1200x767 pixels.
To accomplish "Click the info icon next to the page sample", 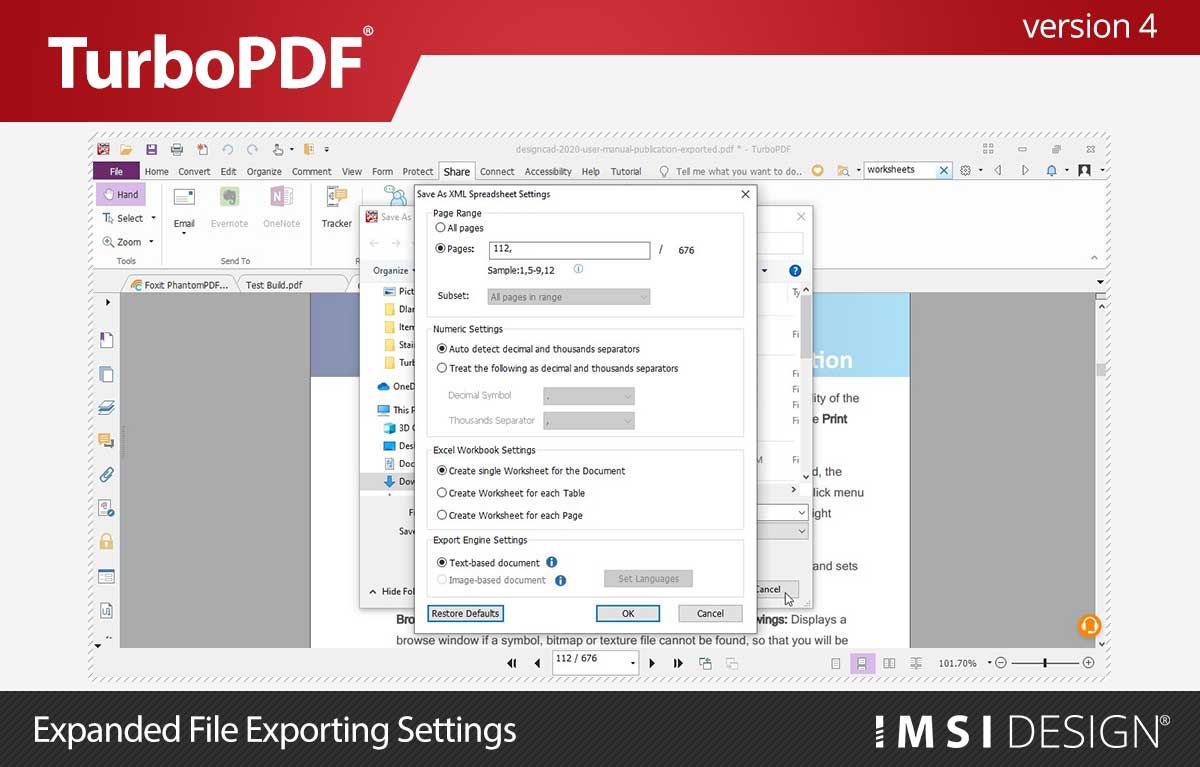I will pyautogui.click(x=578, y=270).
